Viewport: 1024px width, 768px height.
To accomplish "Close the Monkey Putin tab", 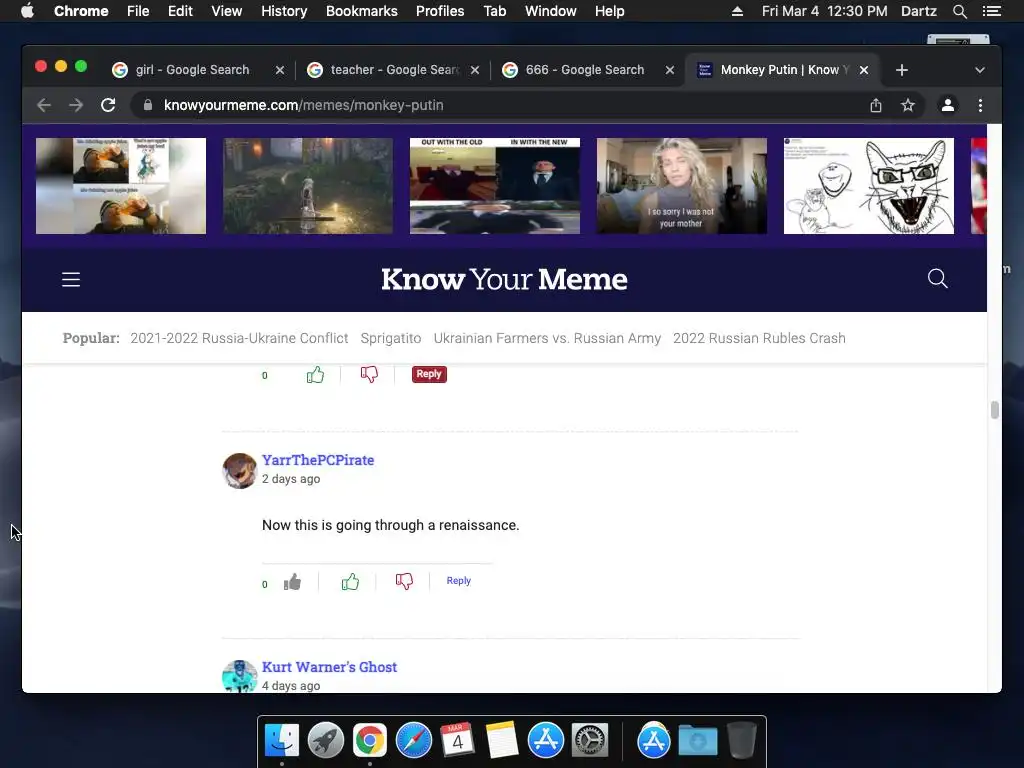I will pos(863,70).
